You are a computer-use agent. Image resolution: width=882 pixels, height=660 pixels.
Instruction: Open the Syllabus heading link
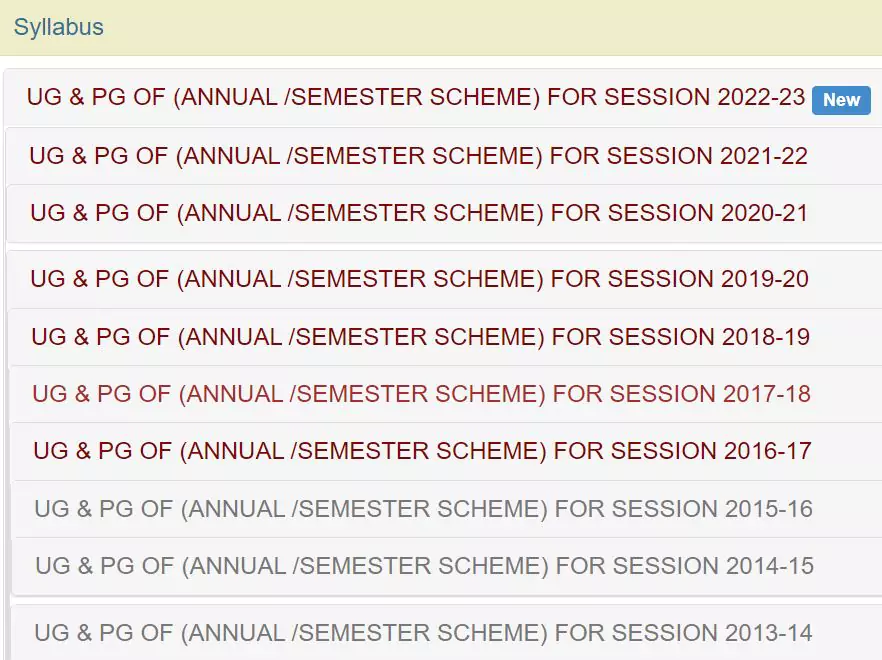pyautogui.click(x=58, y=27)
